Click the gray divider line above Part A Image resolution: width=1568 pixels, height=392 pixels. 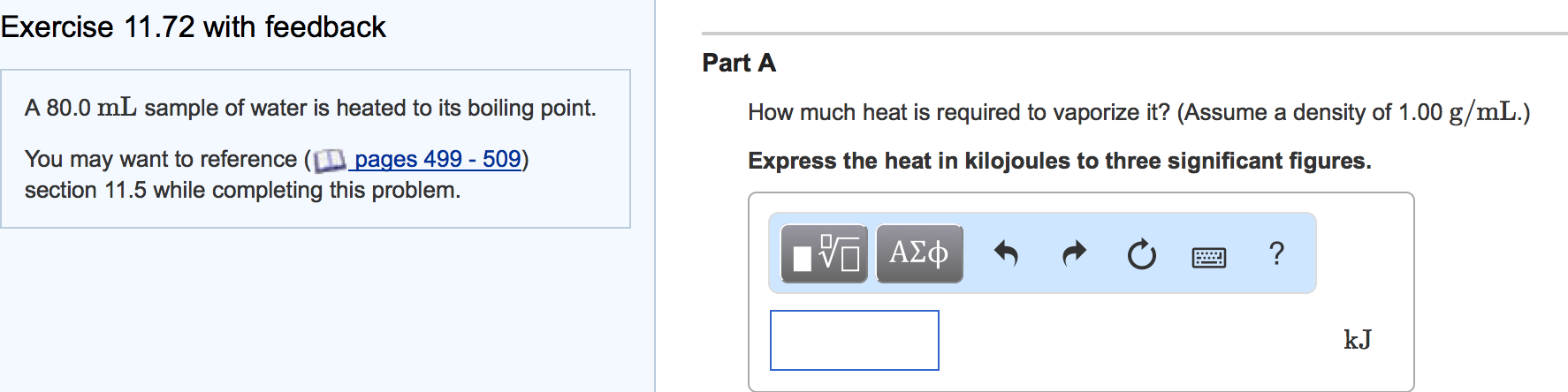[1135, 34]
